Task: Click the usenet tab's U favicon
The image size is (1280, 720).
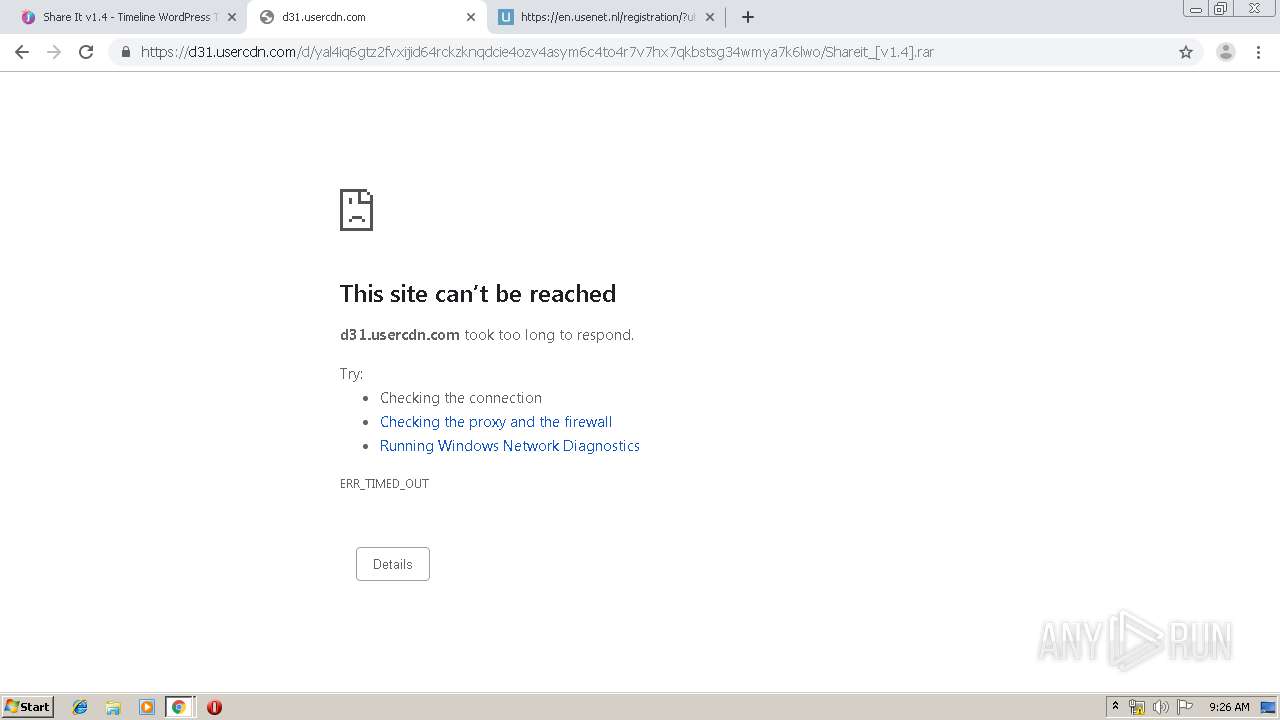Action: click(506, 17)
